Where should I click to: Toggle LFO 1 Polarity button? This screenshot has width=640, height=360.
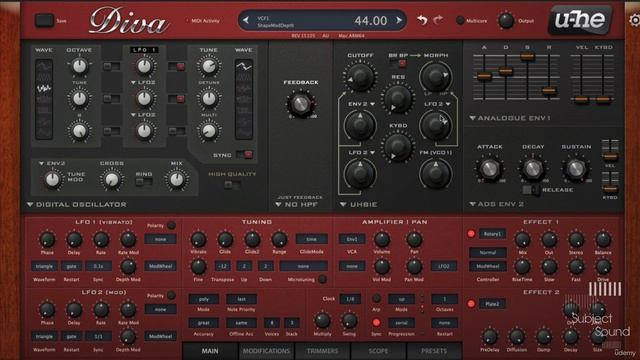(171, 225)
